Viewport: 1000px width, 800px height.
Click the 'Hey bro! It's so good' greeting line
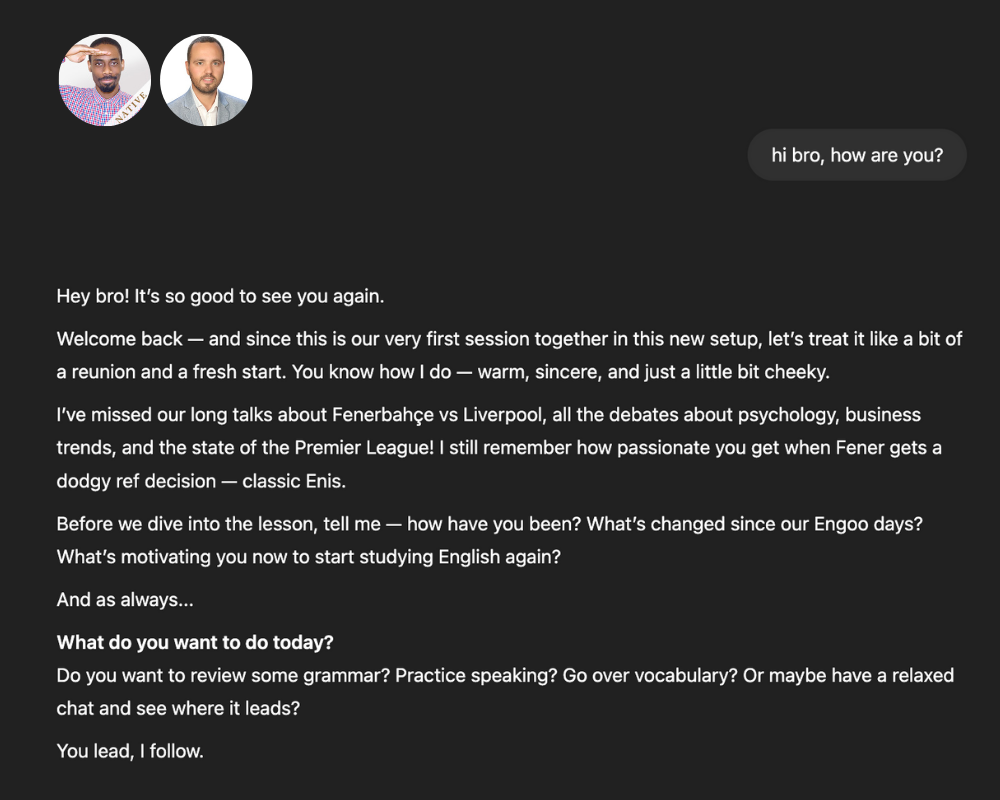pyautogui.click(x=220, y=297)
